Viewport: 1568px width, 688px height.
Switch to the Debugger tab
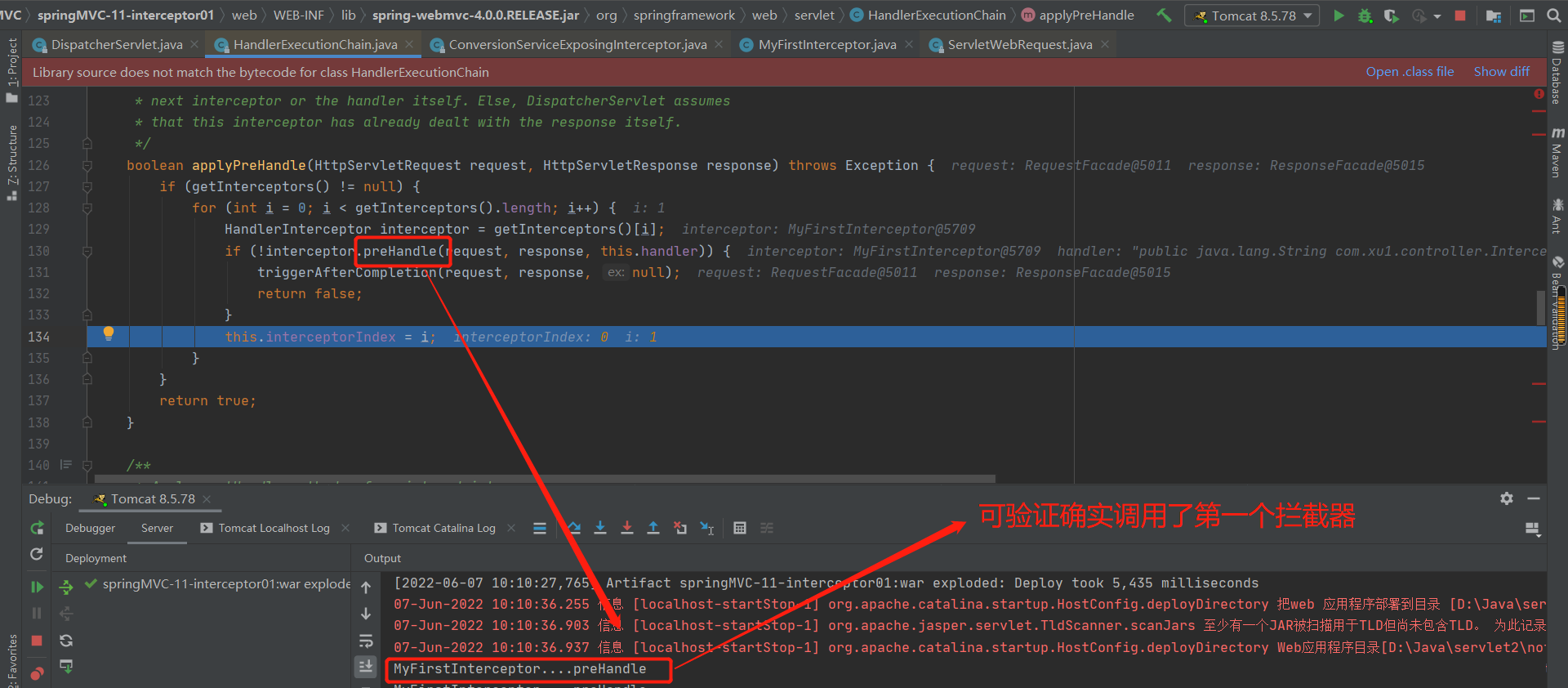pos(90,528)
